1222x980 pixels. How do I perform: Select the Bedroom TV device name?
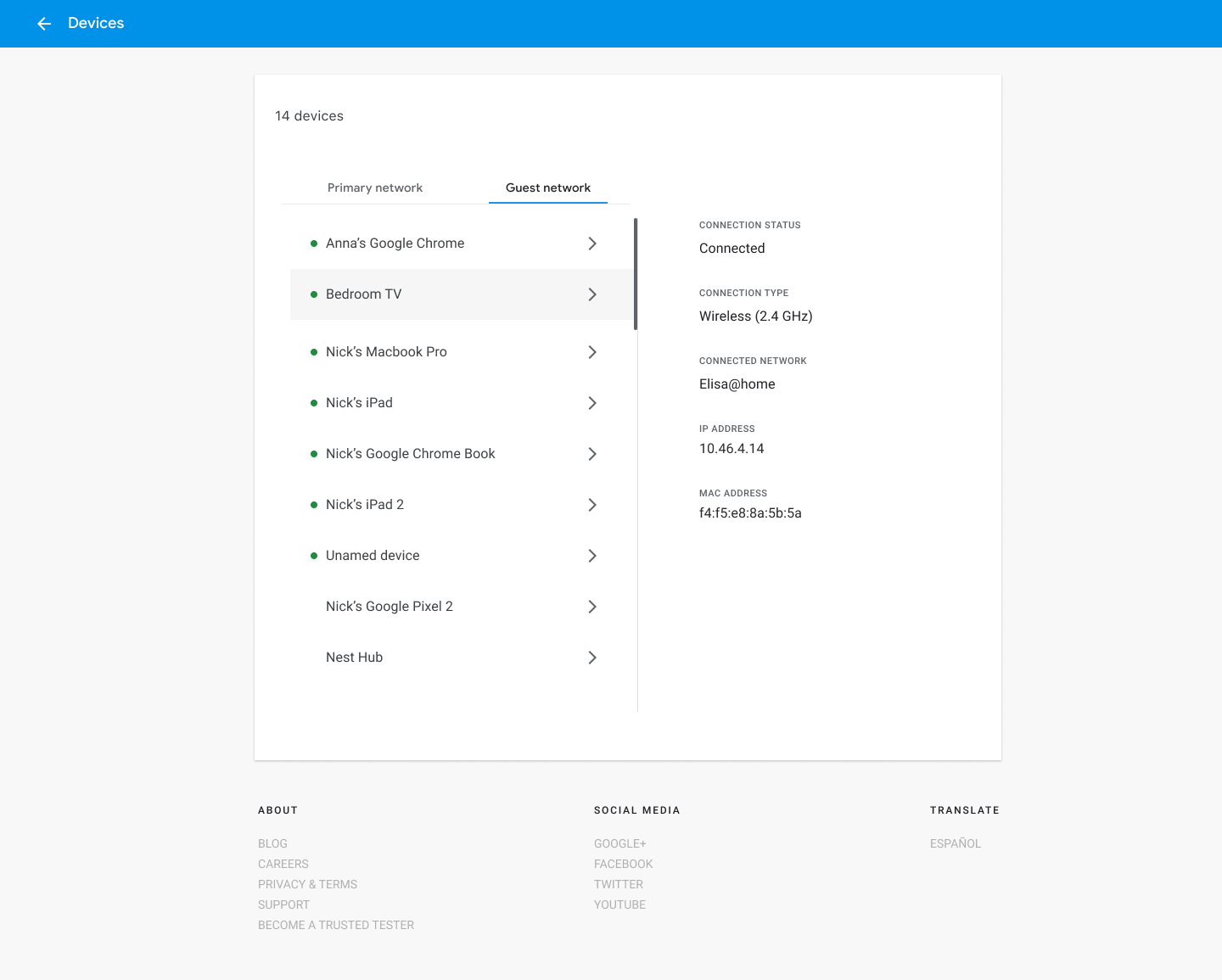[363, 294]
